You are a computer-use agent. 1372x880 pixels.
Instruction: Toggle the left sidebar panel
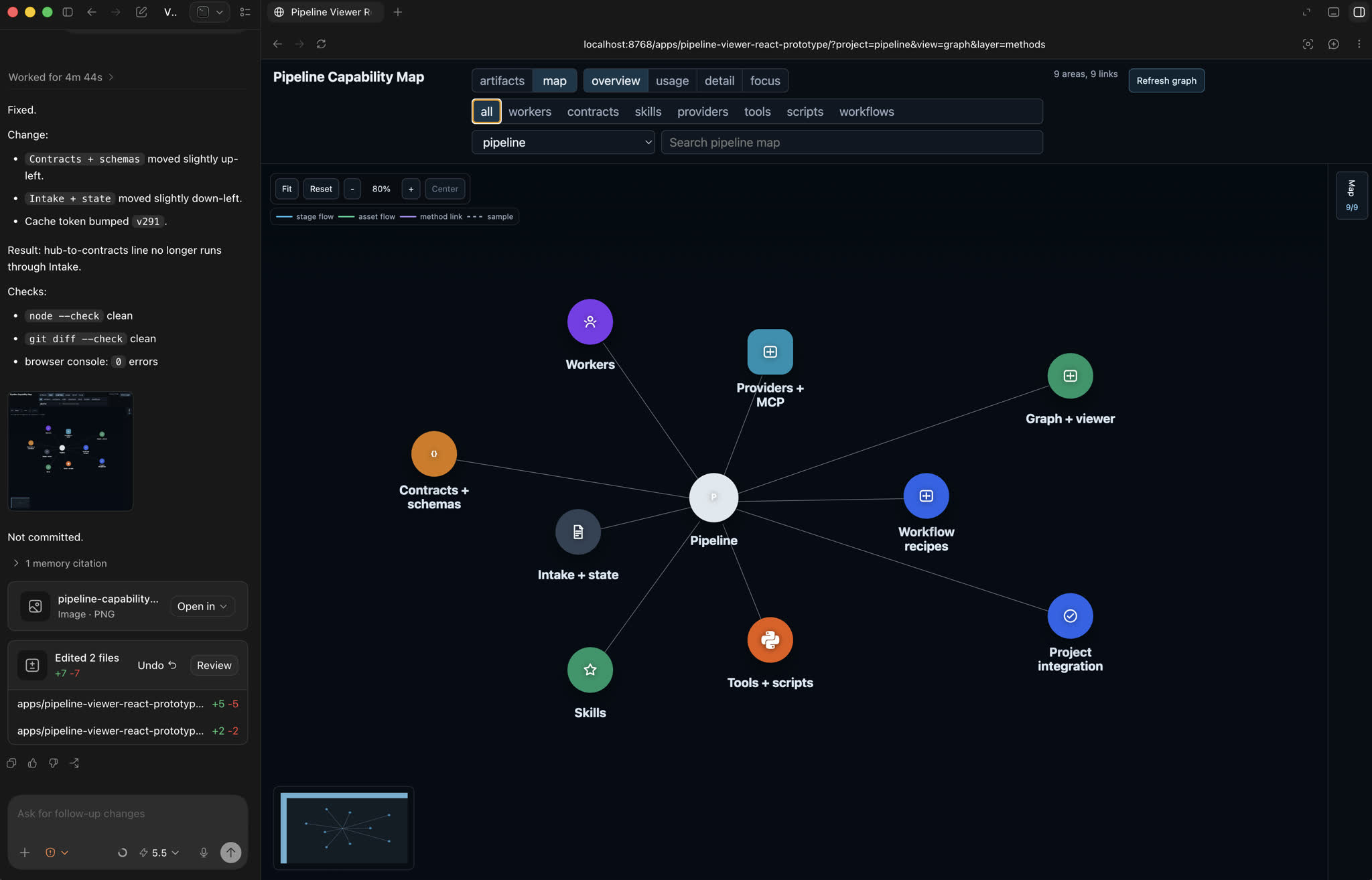click(x=68, y=12)
